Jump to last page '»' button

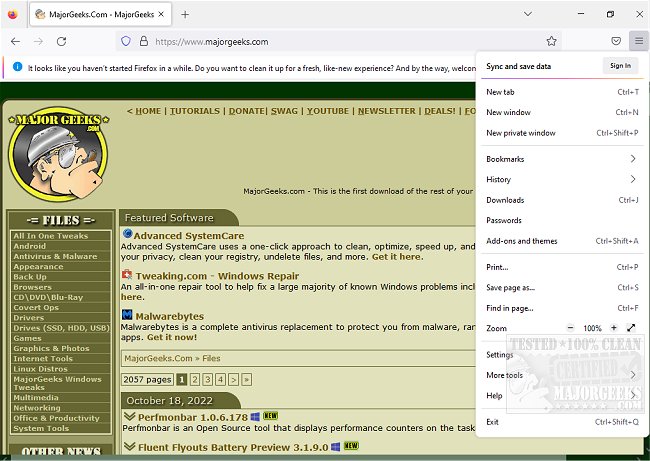(x=247, y=380)
